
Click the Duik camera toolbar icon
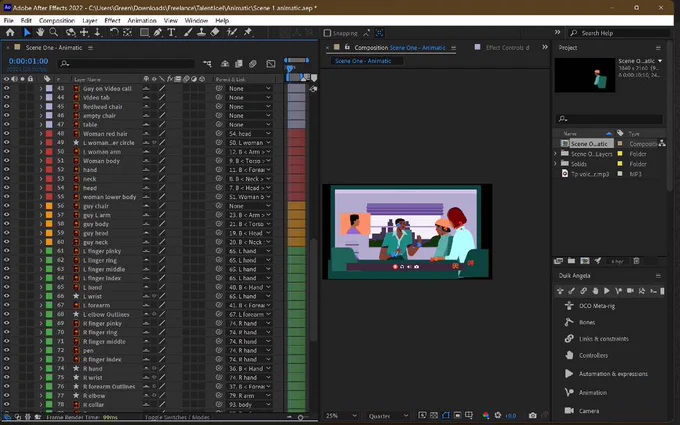pos(630,291)
